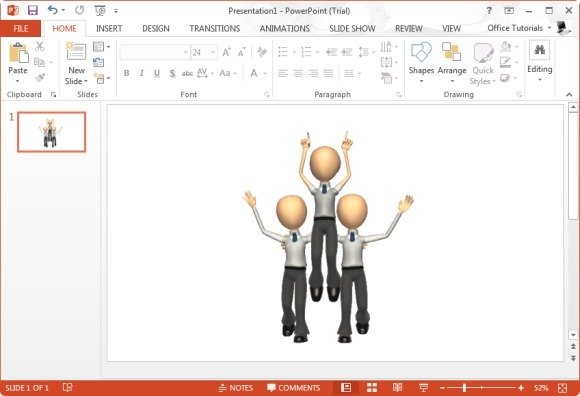The image size is (580, 396).
Task: Click the Cut scissors icon
Action: pyautogui.click(x=40, y=47)
